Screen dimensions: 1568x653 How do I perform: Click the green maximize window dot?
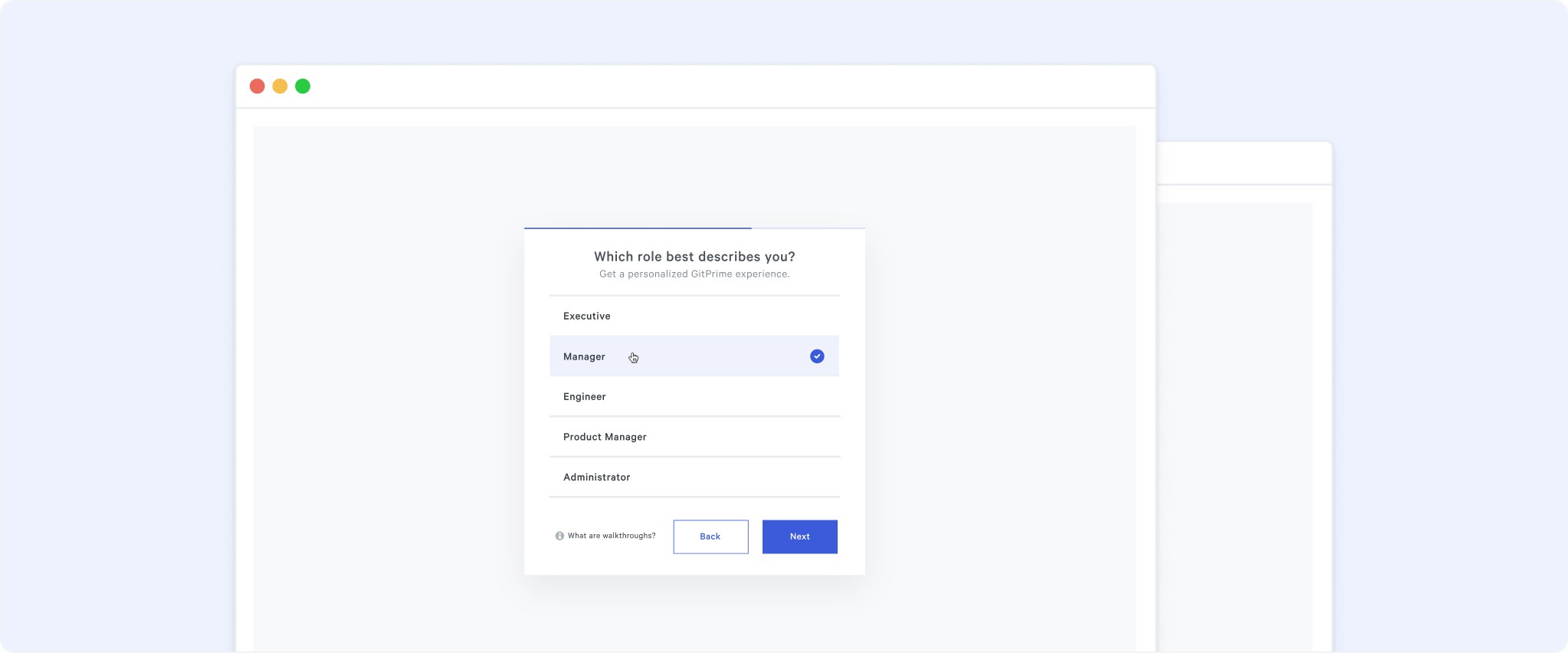[303, 86]
